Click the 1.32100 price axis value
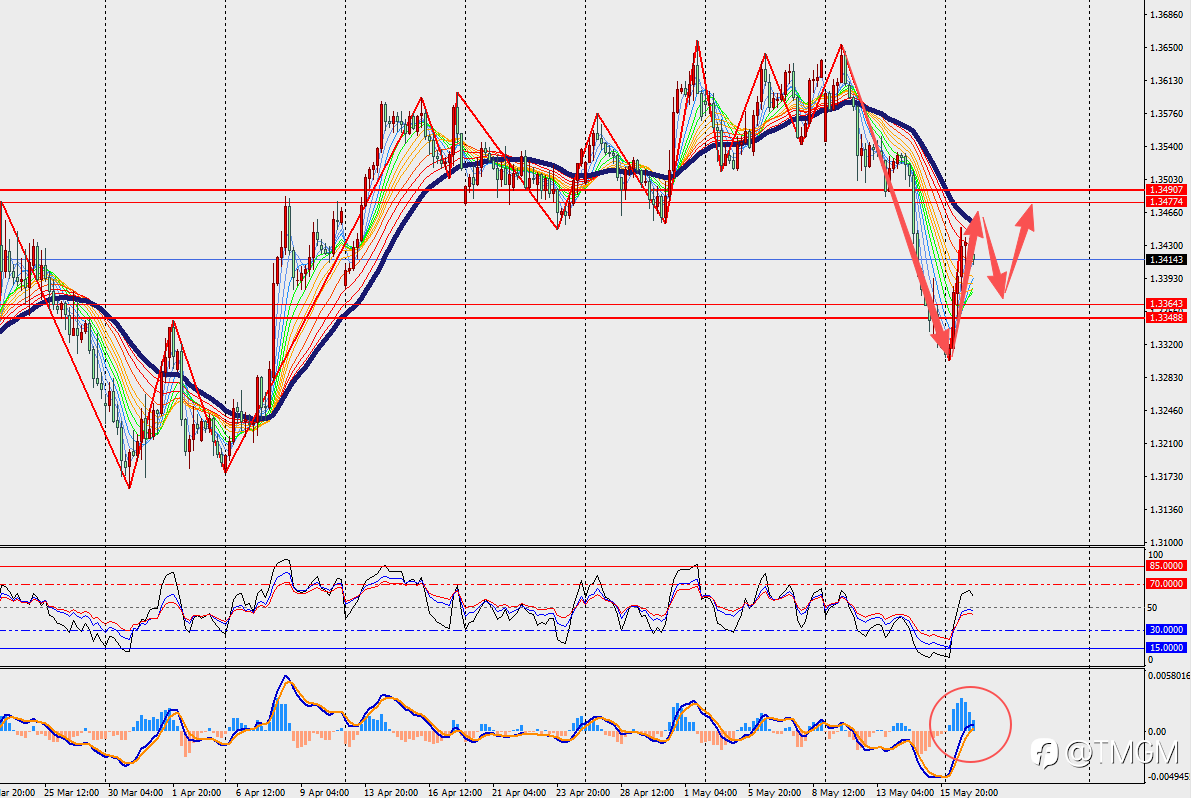 [x=1167, y=443]
